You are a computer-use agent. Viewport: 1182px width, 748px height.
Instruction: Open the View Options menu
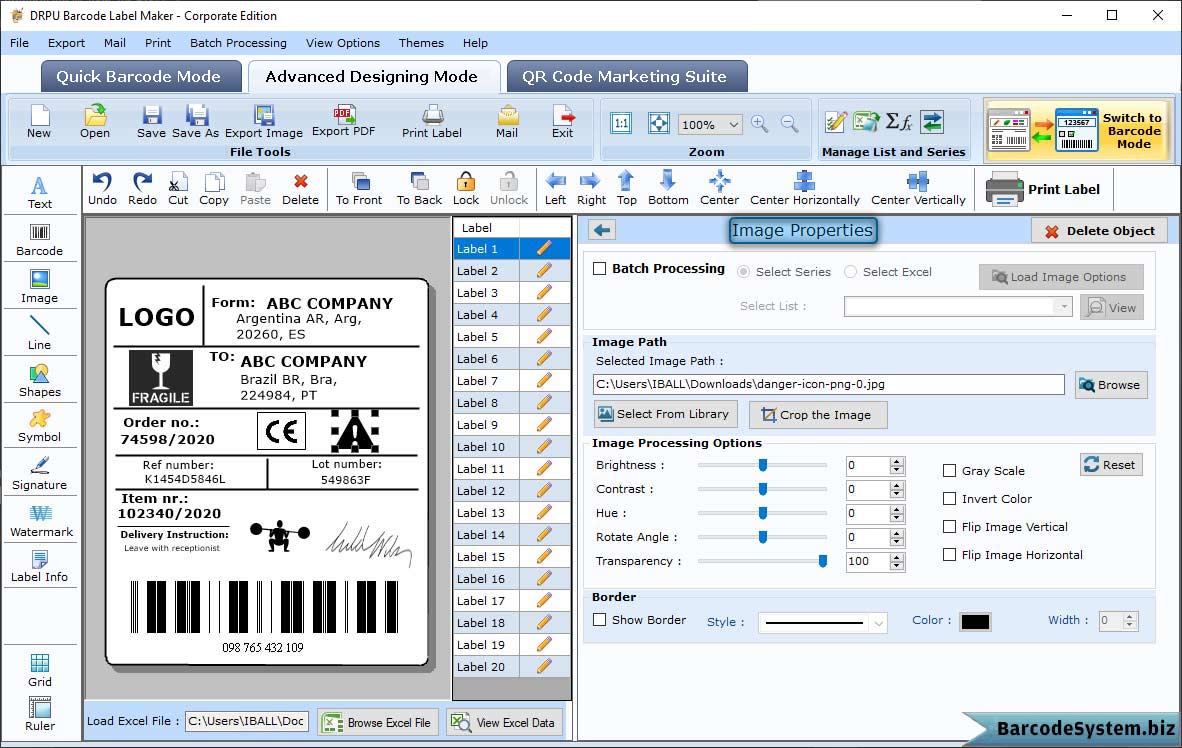pyautogui.click(x=342, y=43)
